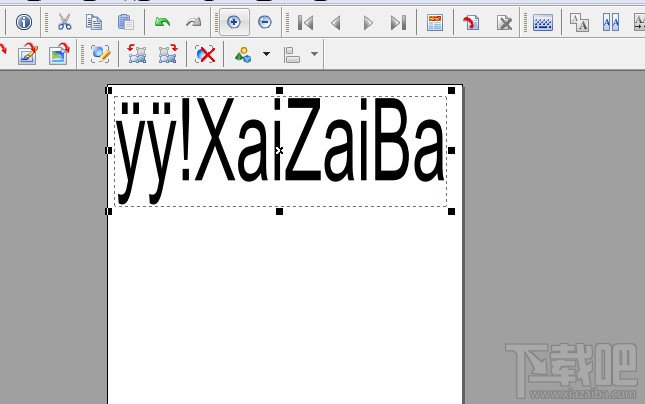Go to the first page

click(305, 23)
